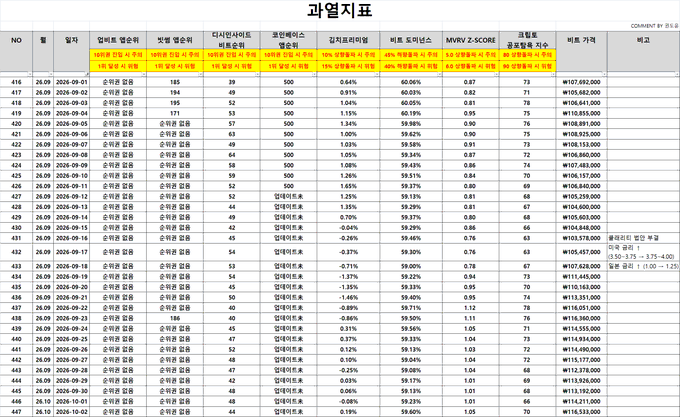Select the 김치프리미엄 cell 1.65%
The width and height of the screenshot is (680, 417).
pyautogui.click(x=348, y=186)
